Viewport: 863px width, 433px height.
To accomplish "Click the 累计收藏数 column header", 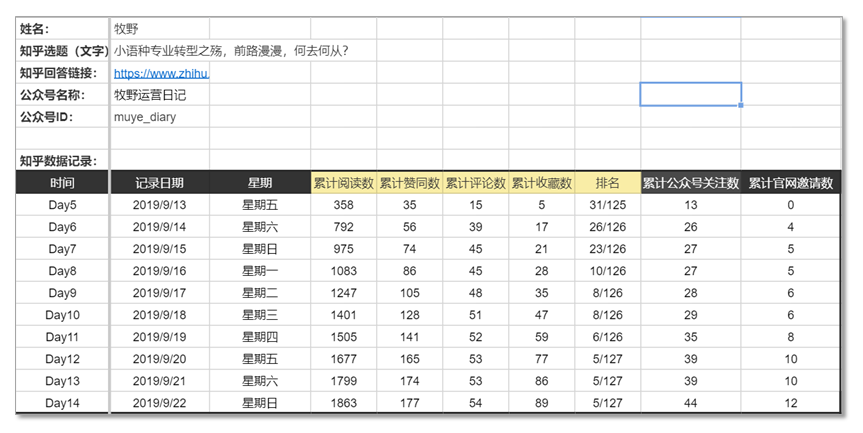I will (x=542, y=183).
